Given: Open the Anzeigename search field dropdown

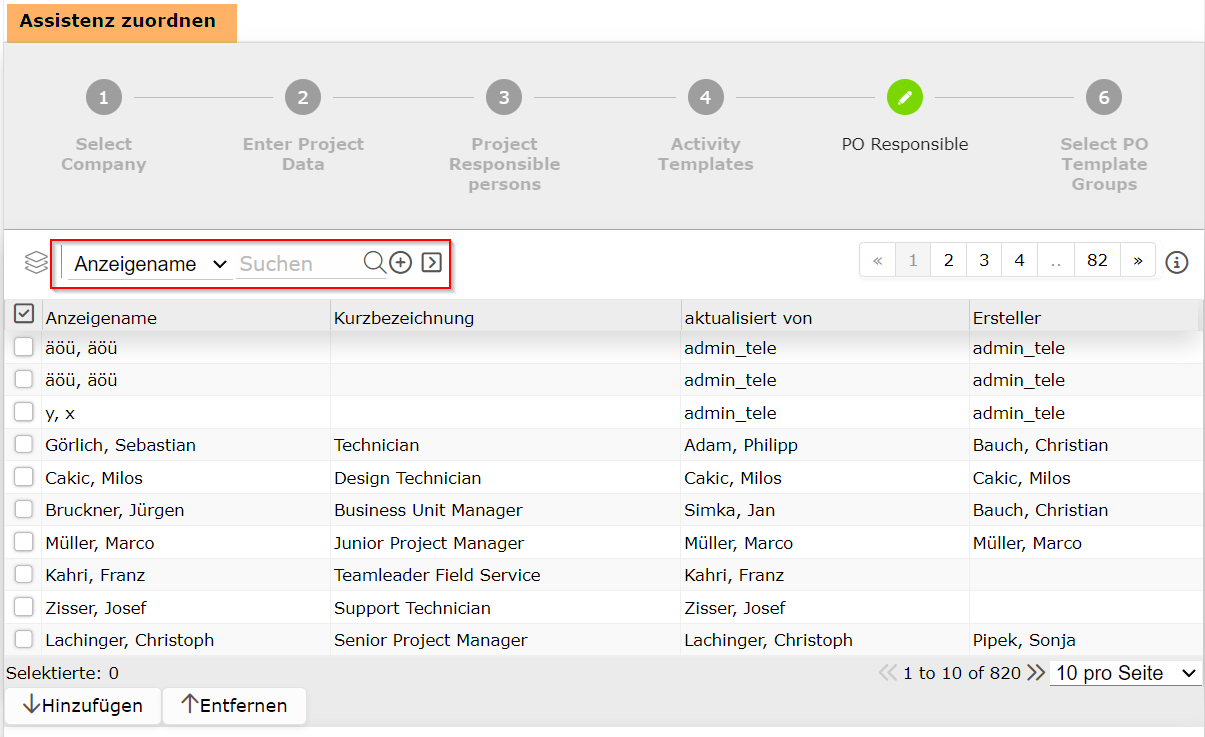Looking at the screenshot, I should coord(150,264).
